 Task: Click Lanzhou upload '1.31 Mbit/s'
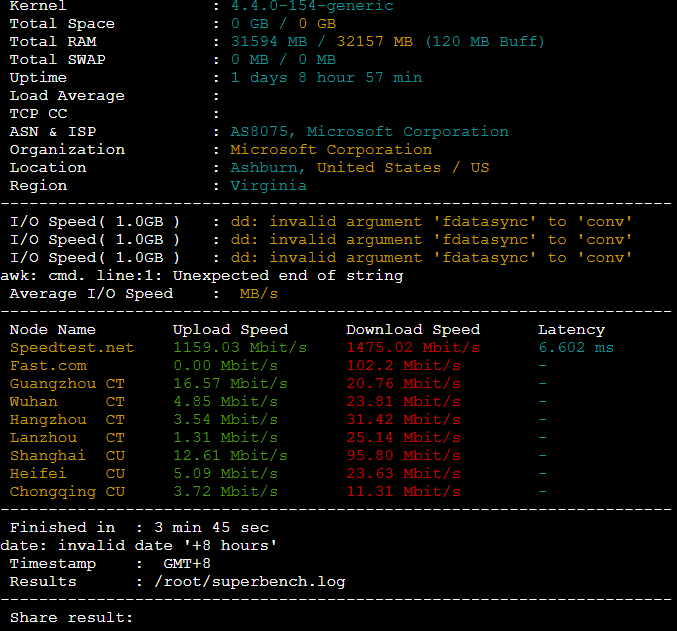click(x=225, y=438)
